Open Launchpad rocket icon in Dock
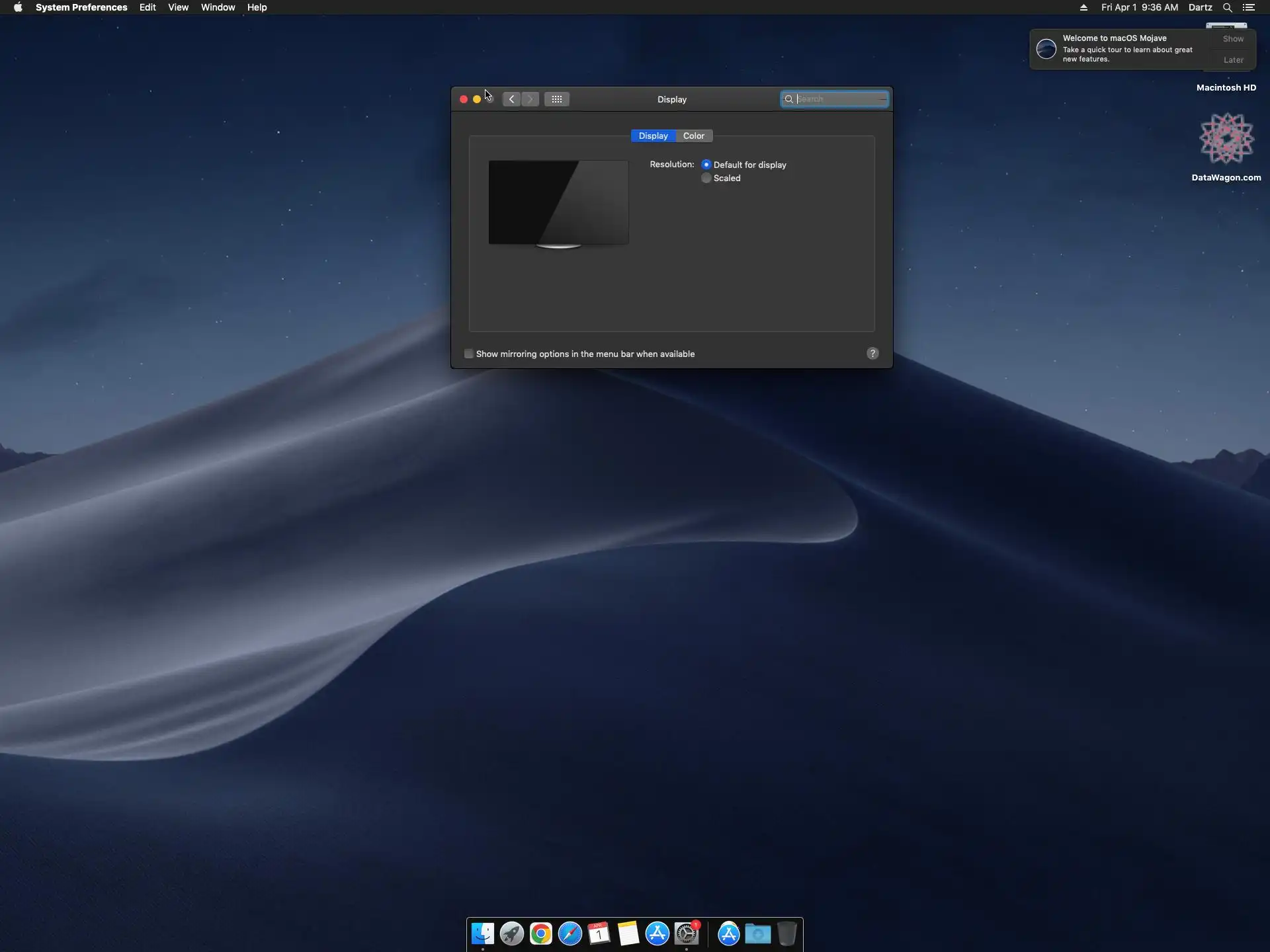The height and width of the screenshot is (952, 1270). (511, 933)
